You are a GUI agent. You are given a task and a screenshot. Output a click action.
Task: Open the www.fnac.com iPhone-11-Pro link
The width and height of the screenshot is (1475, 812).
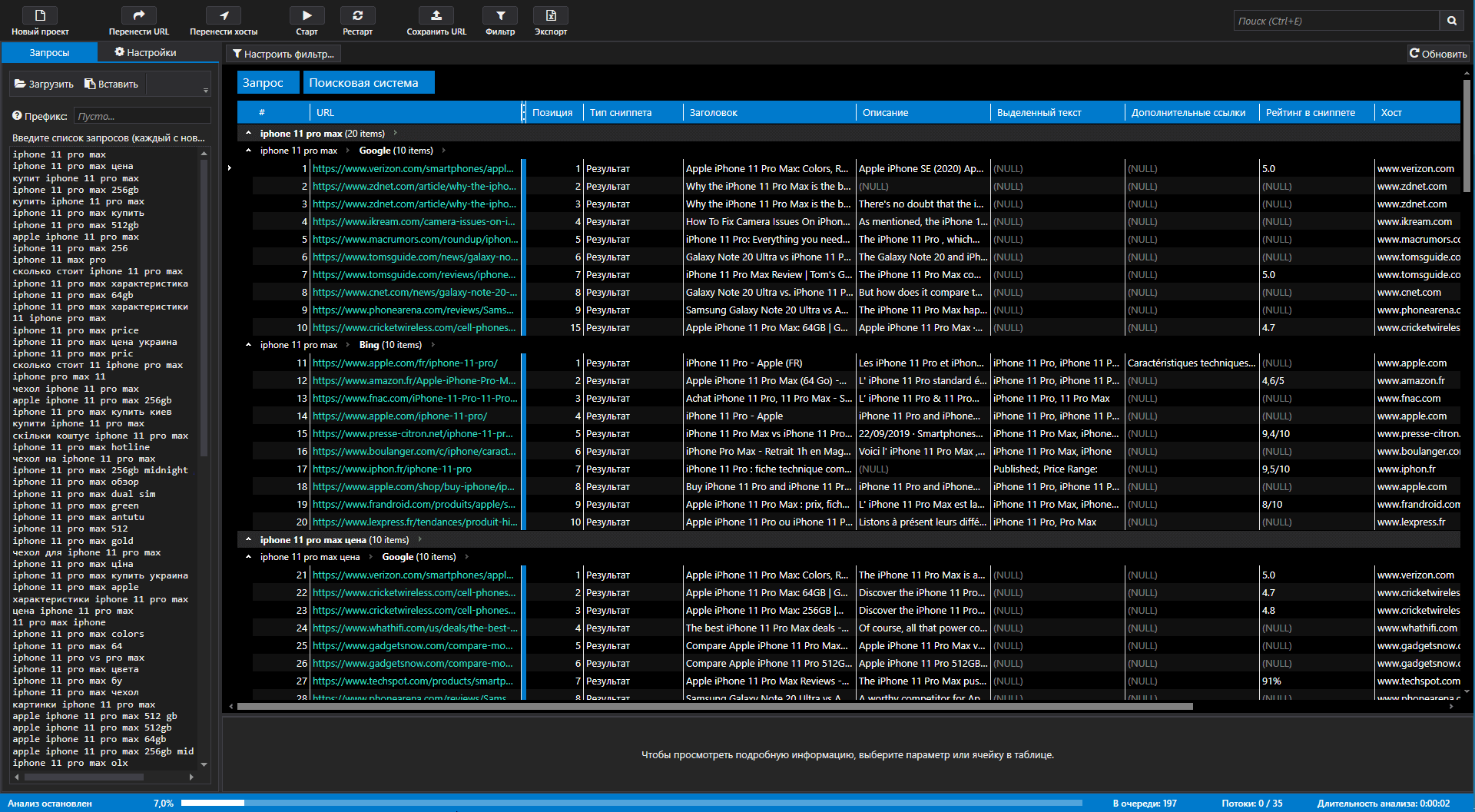414,398
